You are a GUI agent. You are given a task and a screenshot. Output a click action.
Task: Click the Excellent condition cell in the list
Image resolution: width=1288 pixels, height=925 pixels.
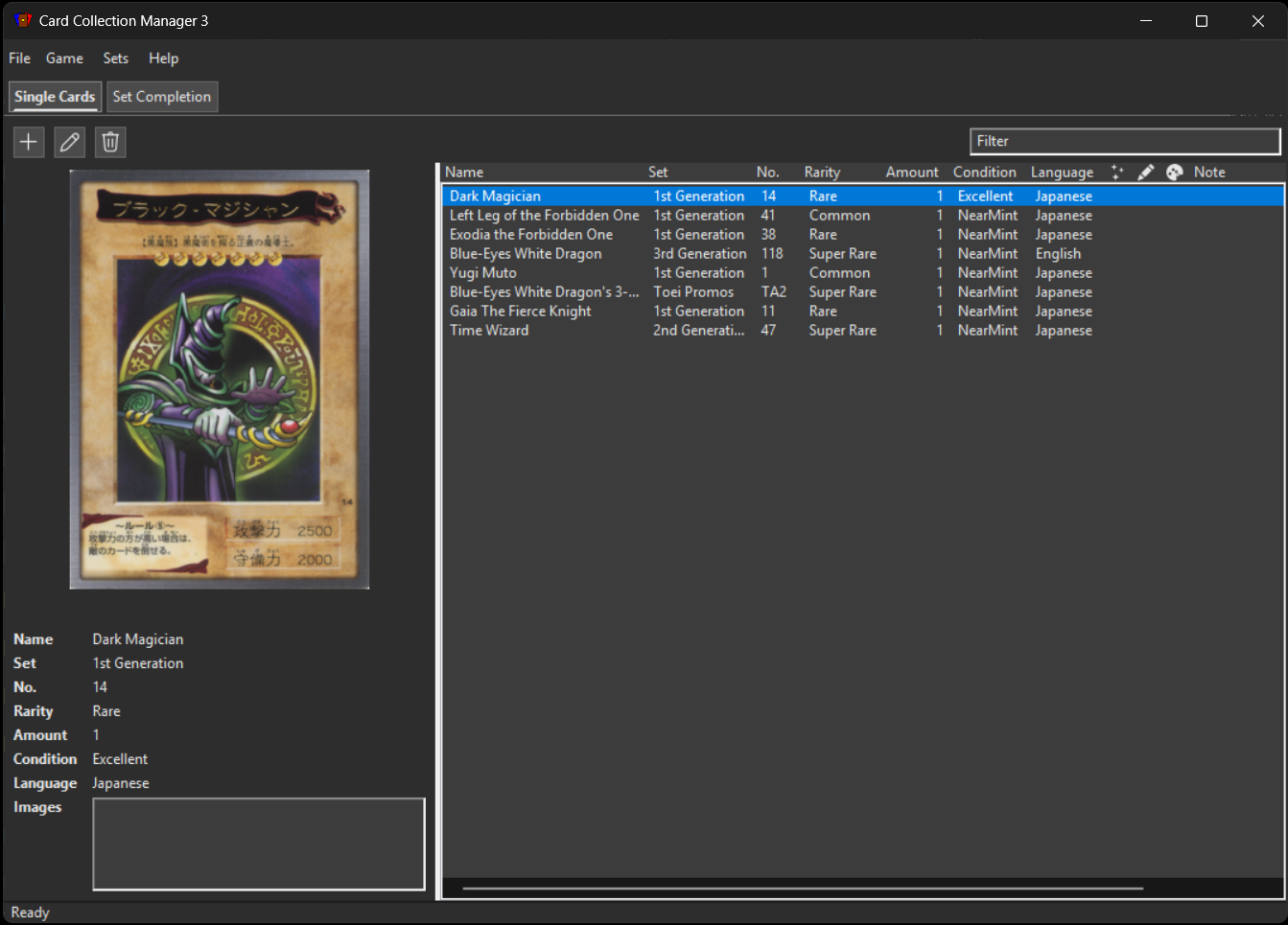click(x=985, y=197)
